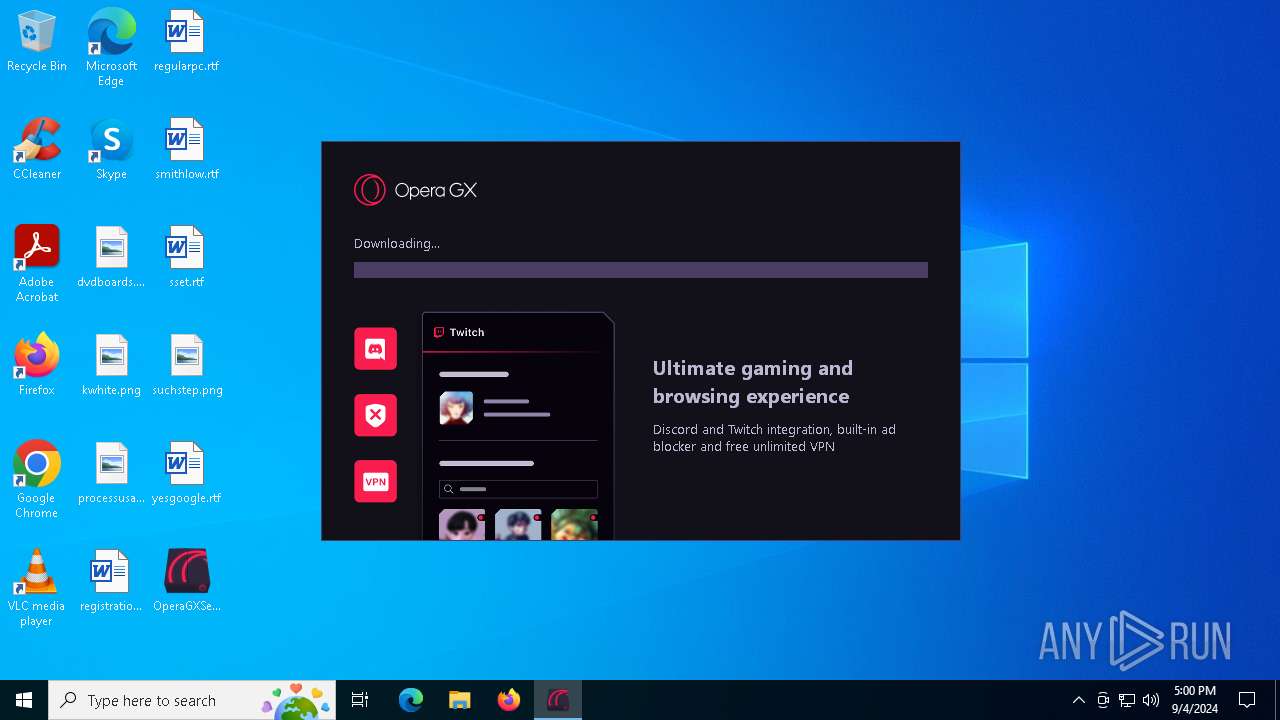
Task: Open Adobe Acrobat desktop shortcut
Action: (x=37, y=264)
